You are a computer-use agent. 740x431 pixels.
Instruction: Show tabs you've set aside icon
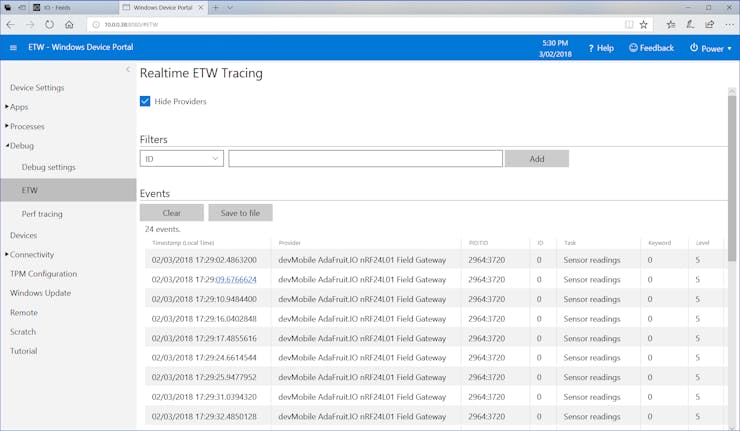tap(8, 8)
